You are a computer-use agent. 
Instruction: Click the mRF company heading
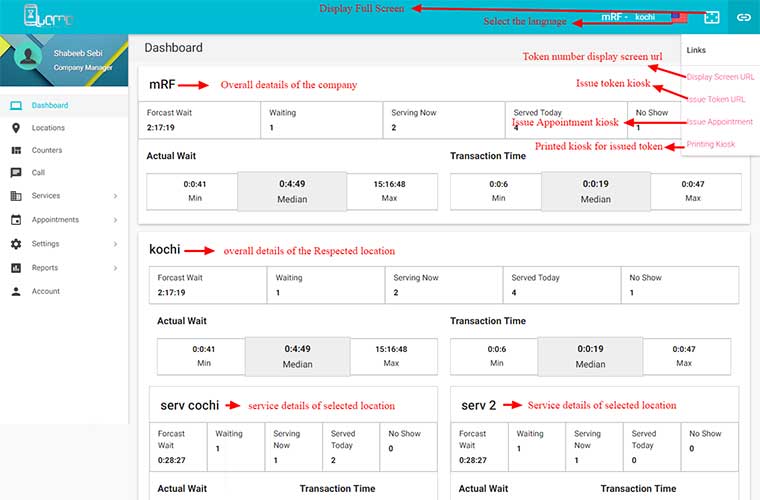coord(162,84)
